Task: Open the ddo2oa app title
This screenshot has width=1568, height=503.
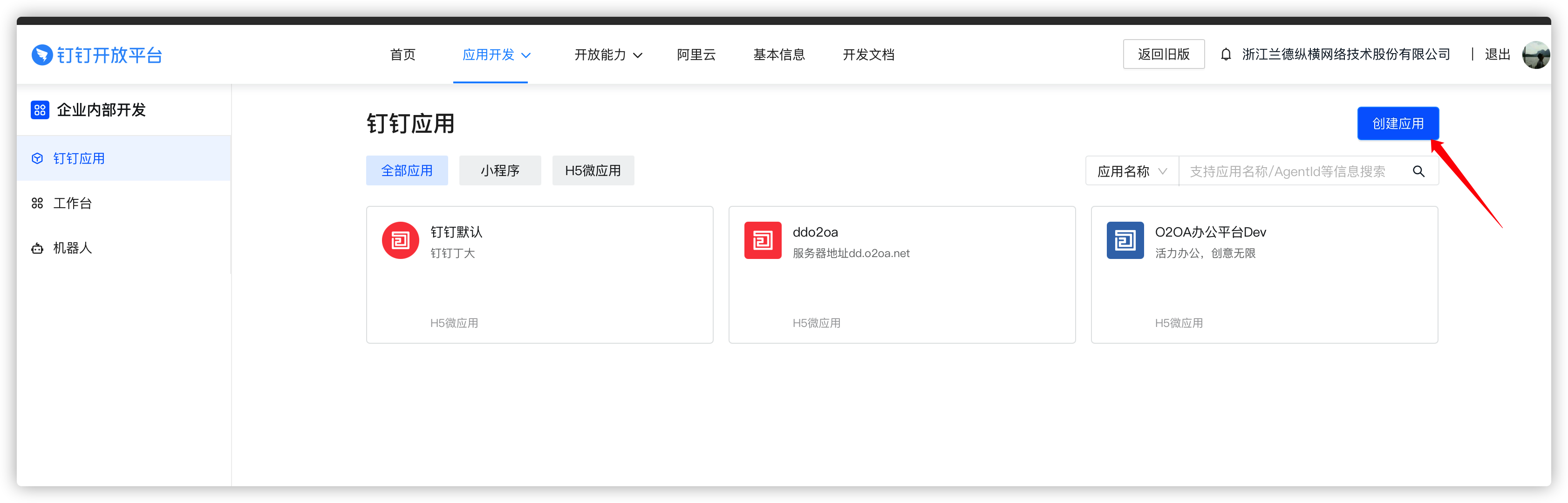Action: pyautogui.click(x=815, y=232)
